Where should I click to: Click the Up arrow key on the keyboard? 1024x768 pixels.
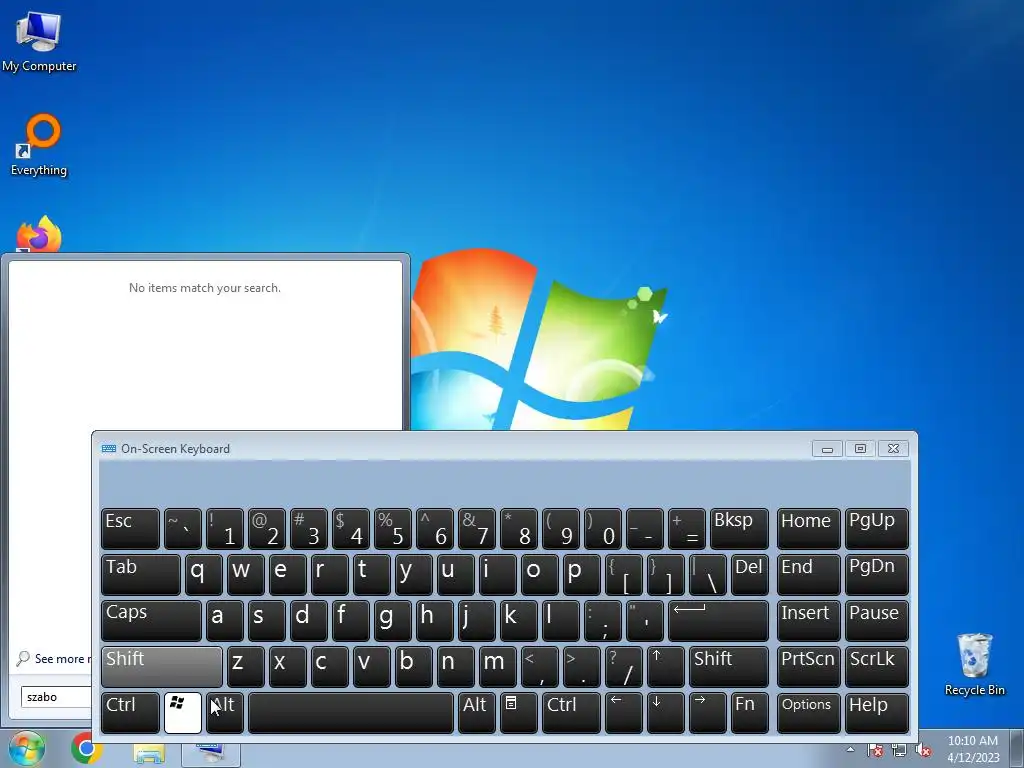665,666
